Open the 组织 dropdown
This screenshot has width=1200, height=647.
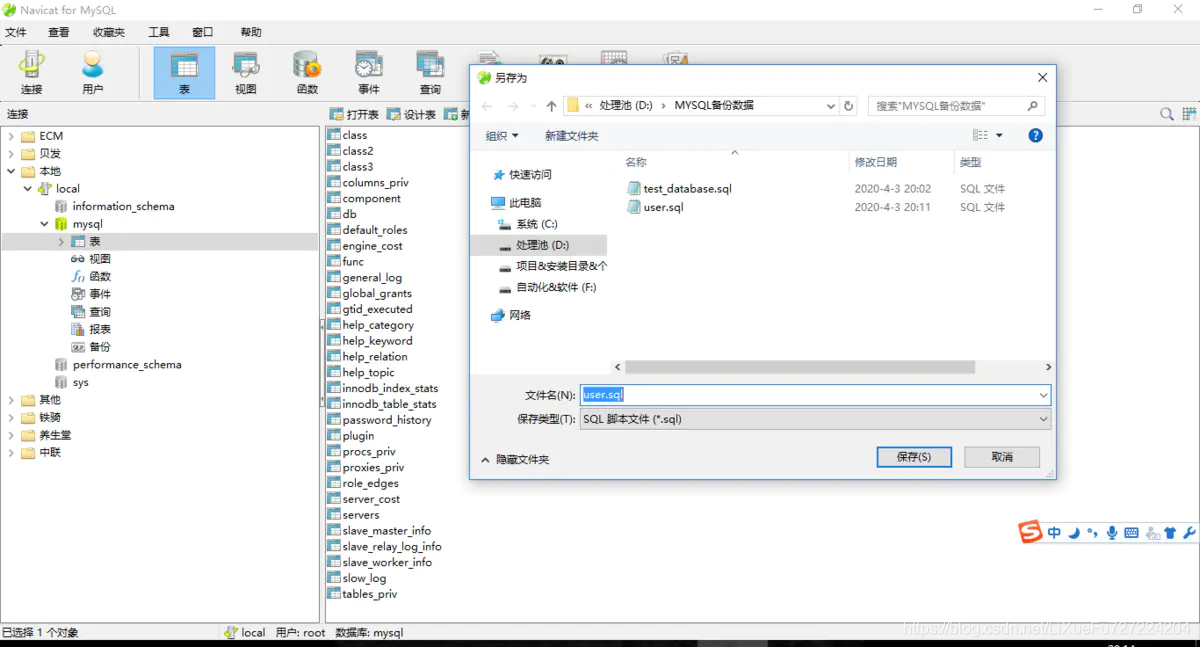pos(502,136)
